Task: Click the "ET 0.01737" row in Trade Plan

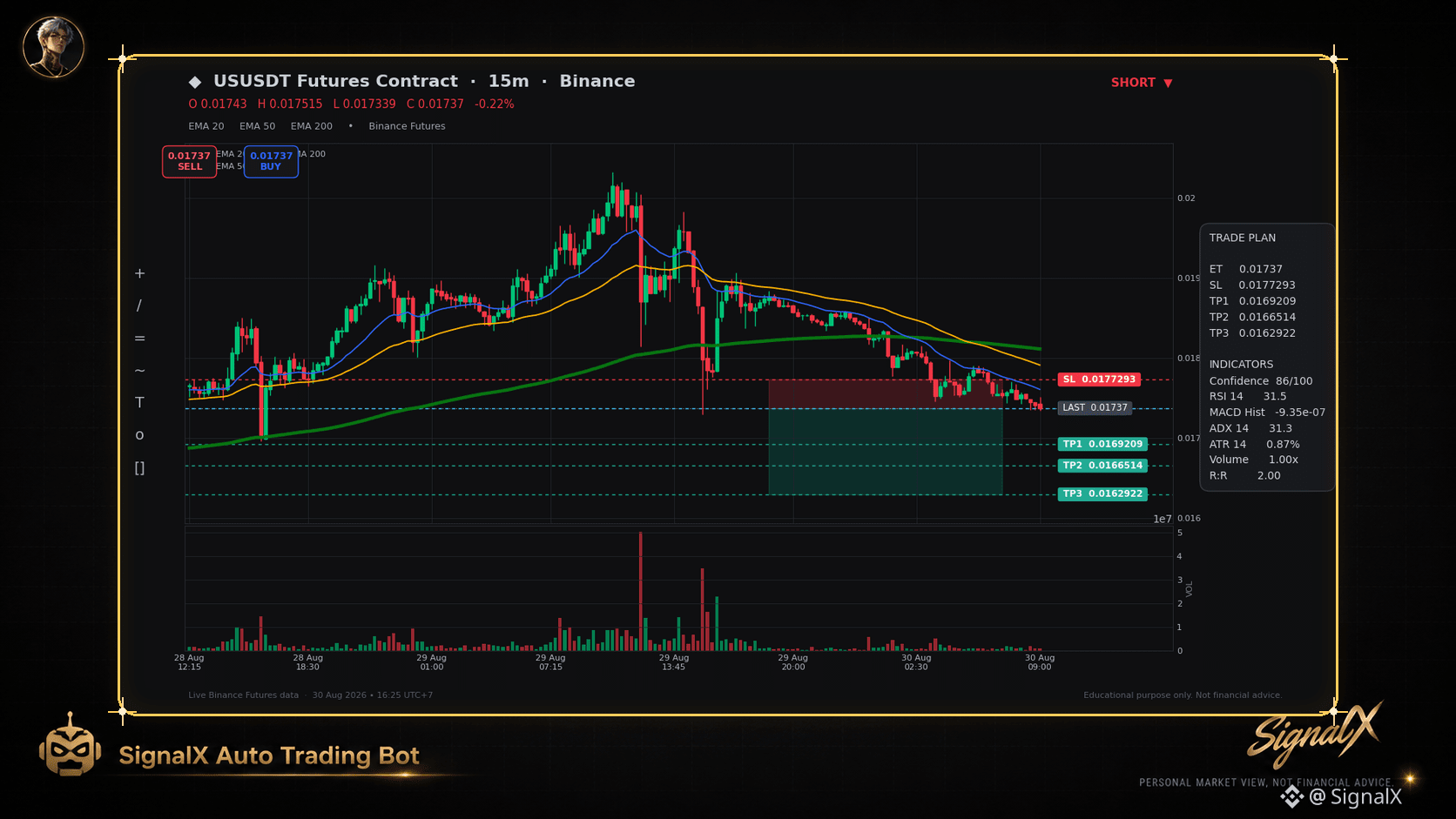Action: (1246, 269)
